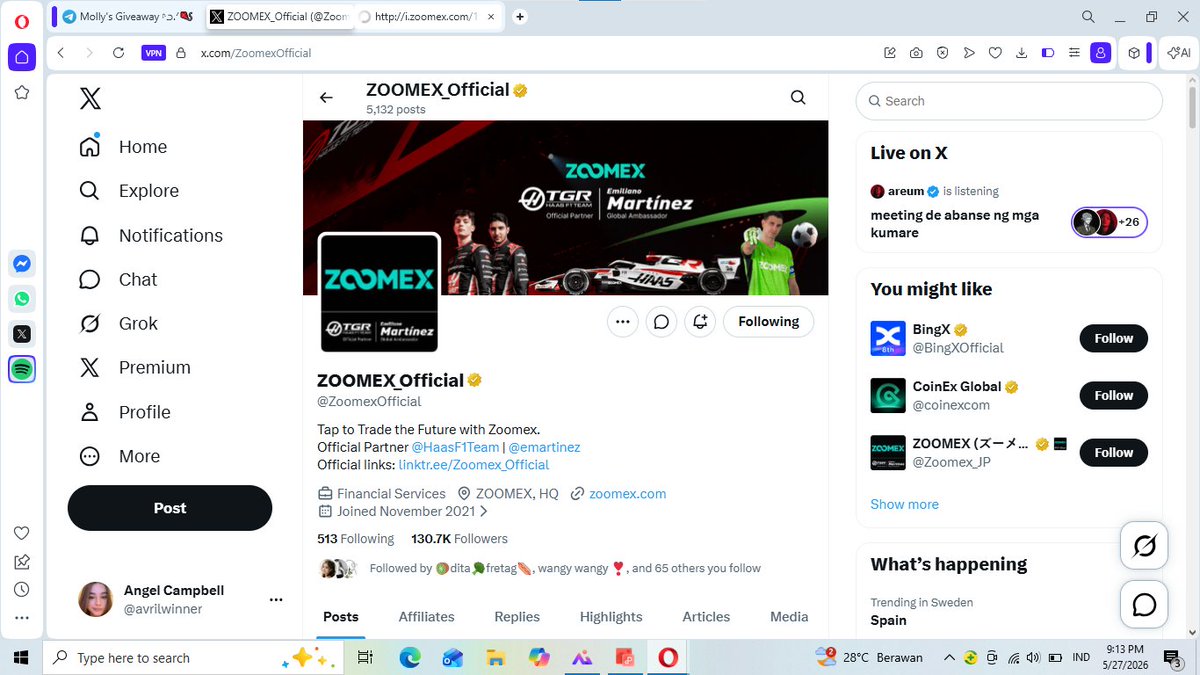View the 130.7K Followers list
This screenshot has height=675, width=1200.
click(x=459, y=538)
